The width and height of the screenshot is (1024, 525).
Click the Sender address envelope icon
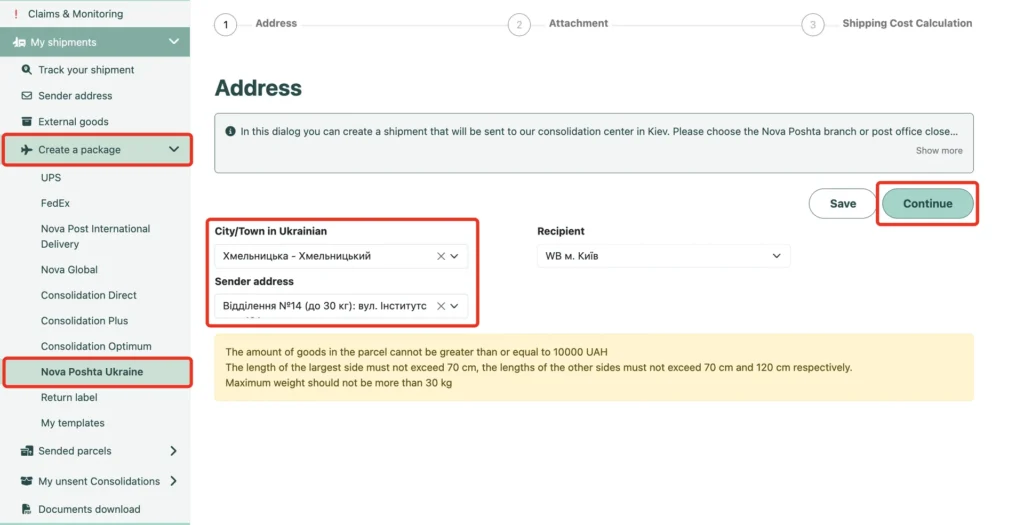pos(27,95)
